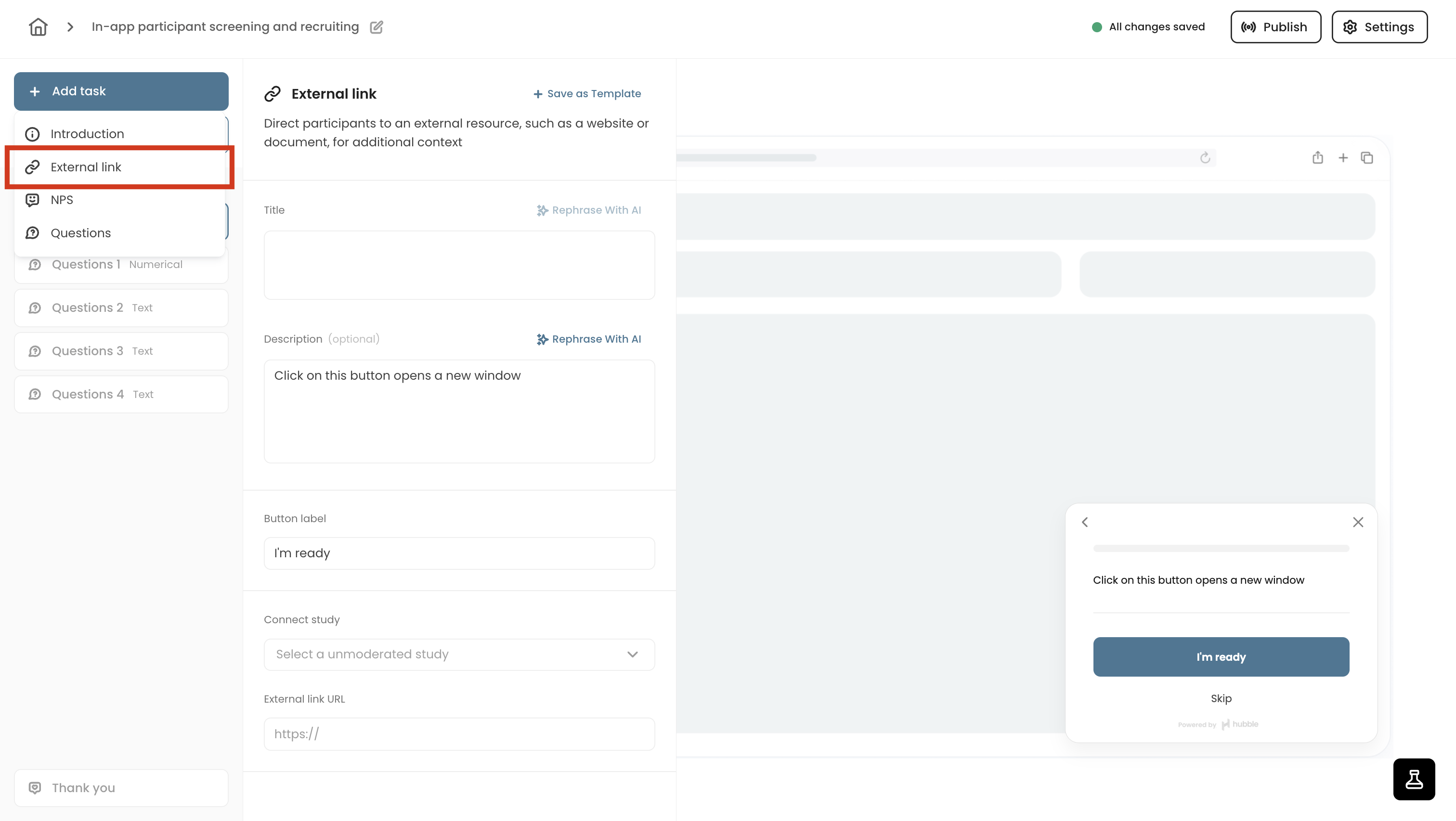1456x821 pixels.
Task: Open Questions 3 Text task
Action: [x=121, y=351]
